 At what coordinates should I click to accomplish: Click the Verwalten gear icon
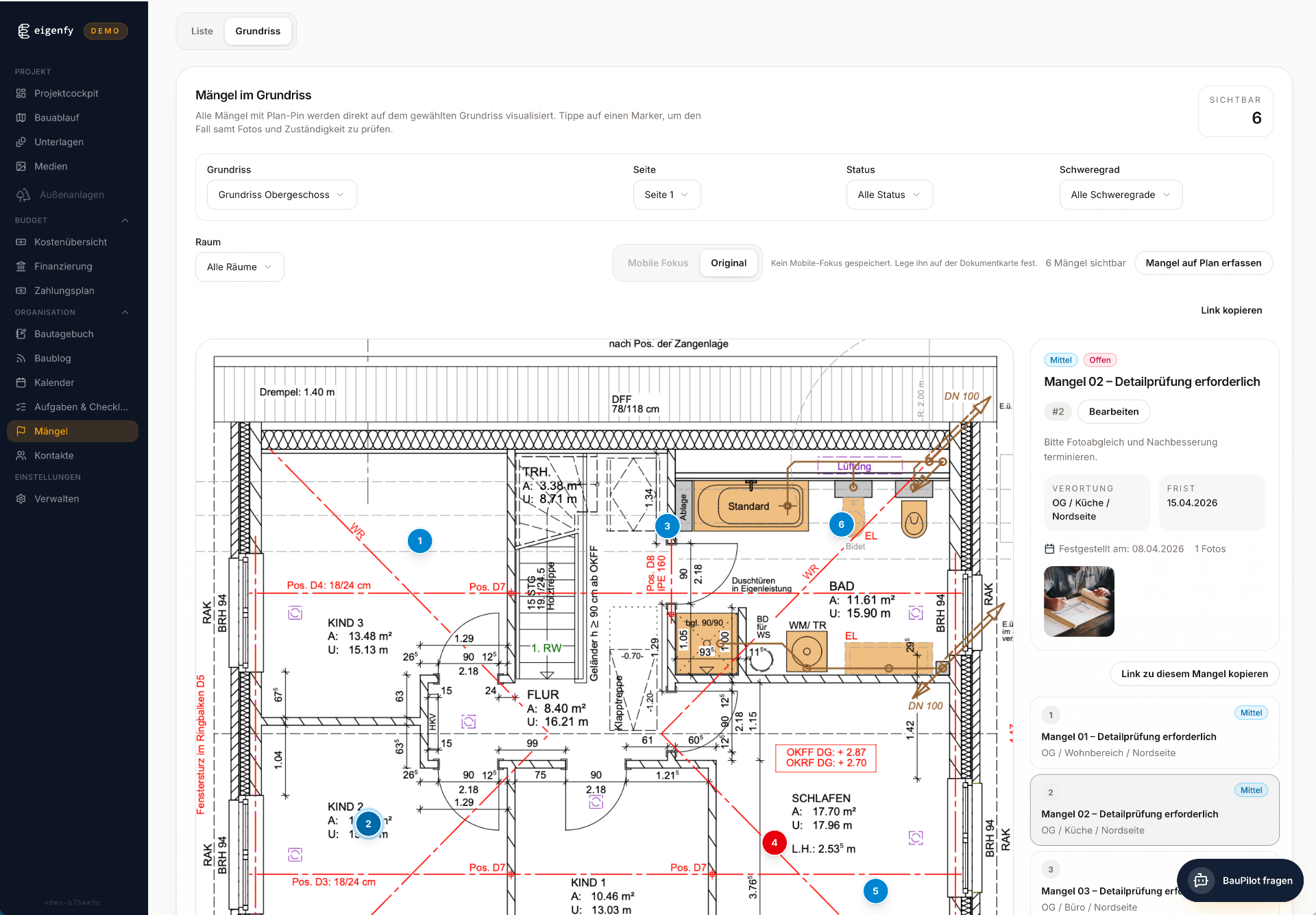pos(21,499)
